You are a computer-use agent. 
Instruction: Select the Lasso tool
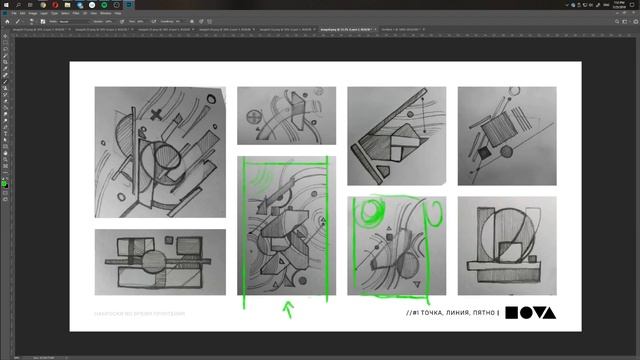[5, 49]
